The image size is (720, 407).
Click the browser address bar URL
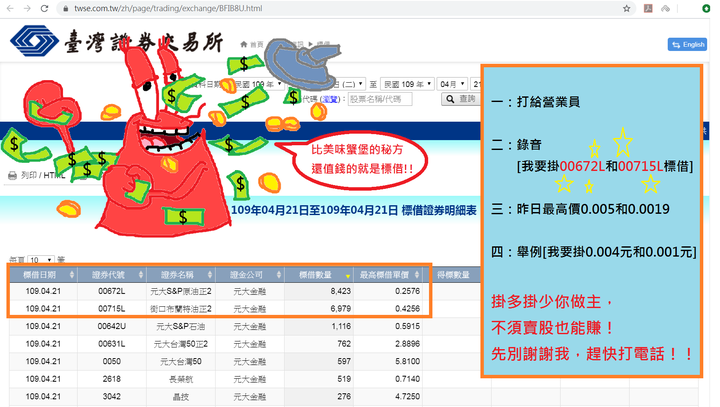click(x=168, y=8)
